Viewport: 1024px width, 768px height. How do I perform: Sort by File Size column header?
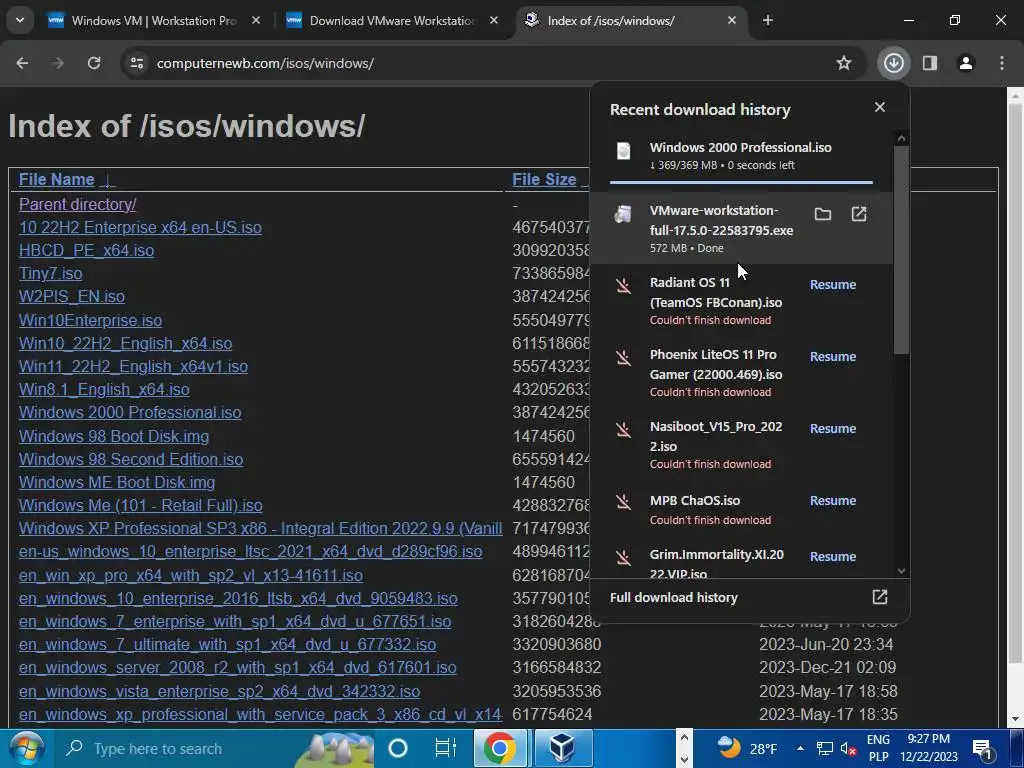pyautogui.click(x=544, y=180)
